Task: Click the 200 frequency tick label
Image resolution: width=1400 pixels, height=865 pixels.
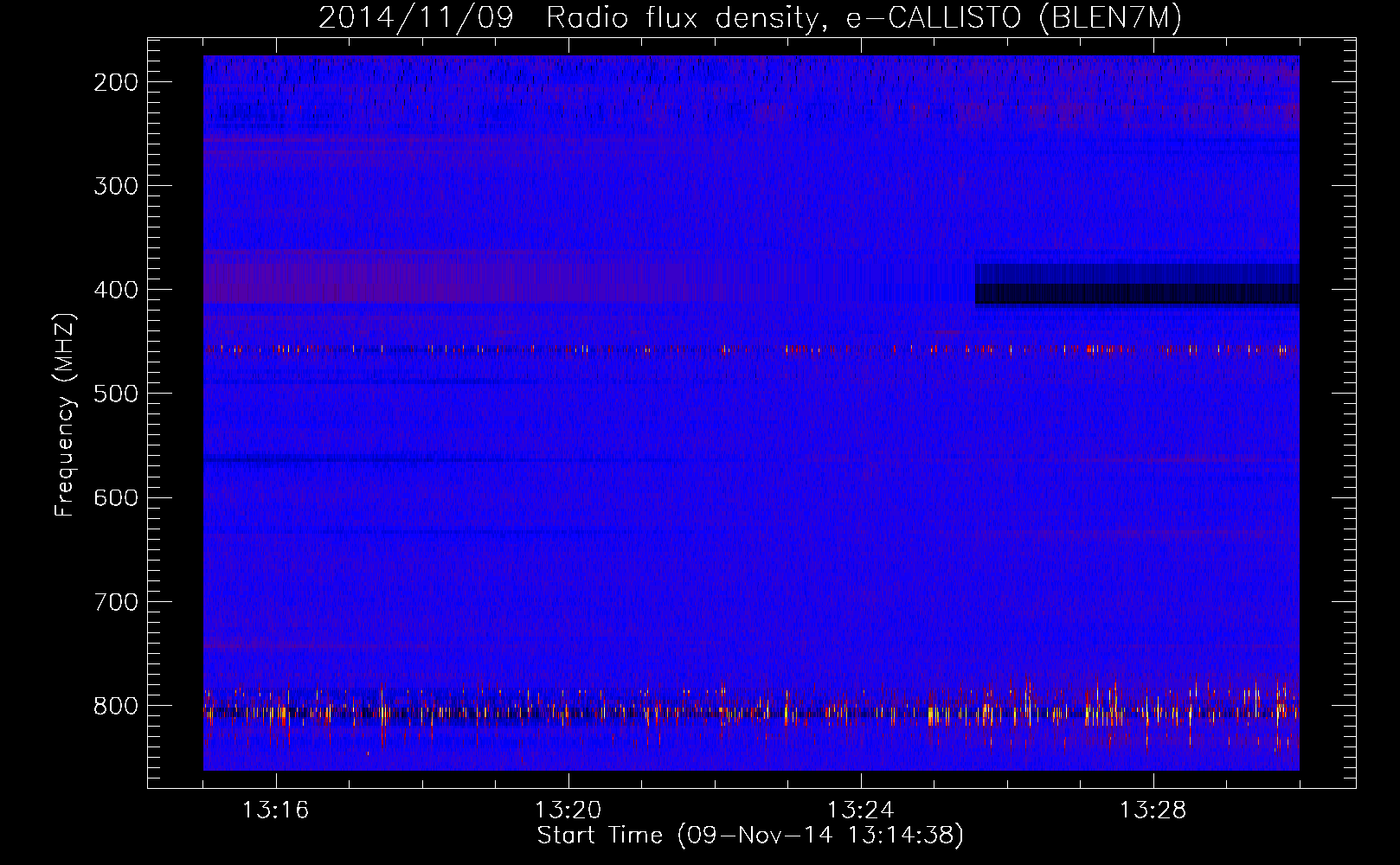Action: click(x=116, y=82)
